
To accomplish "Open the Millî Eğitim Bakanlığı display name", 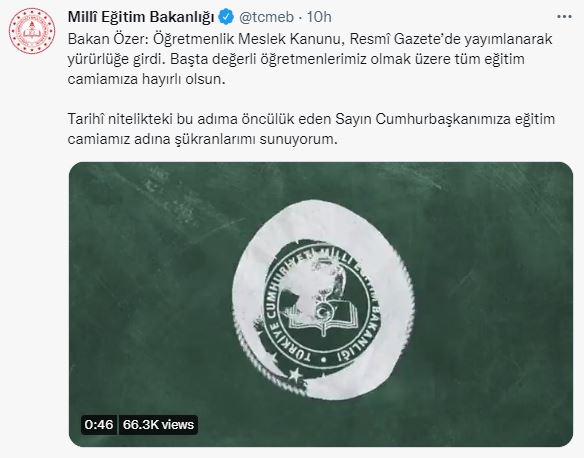I will pyautogui.click(x=141, y=17).
